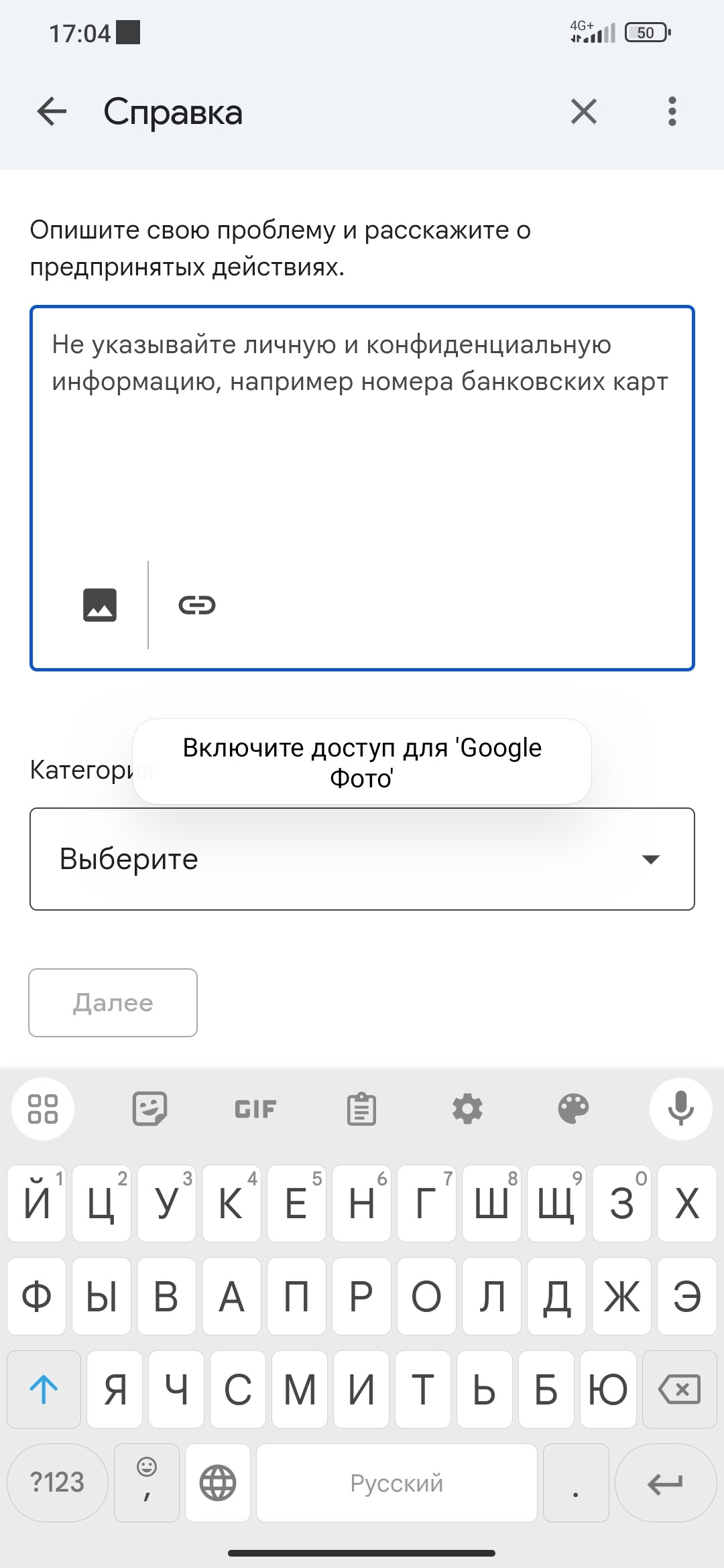Expand the Выберите category dropdown

[362, 859]
